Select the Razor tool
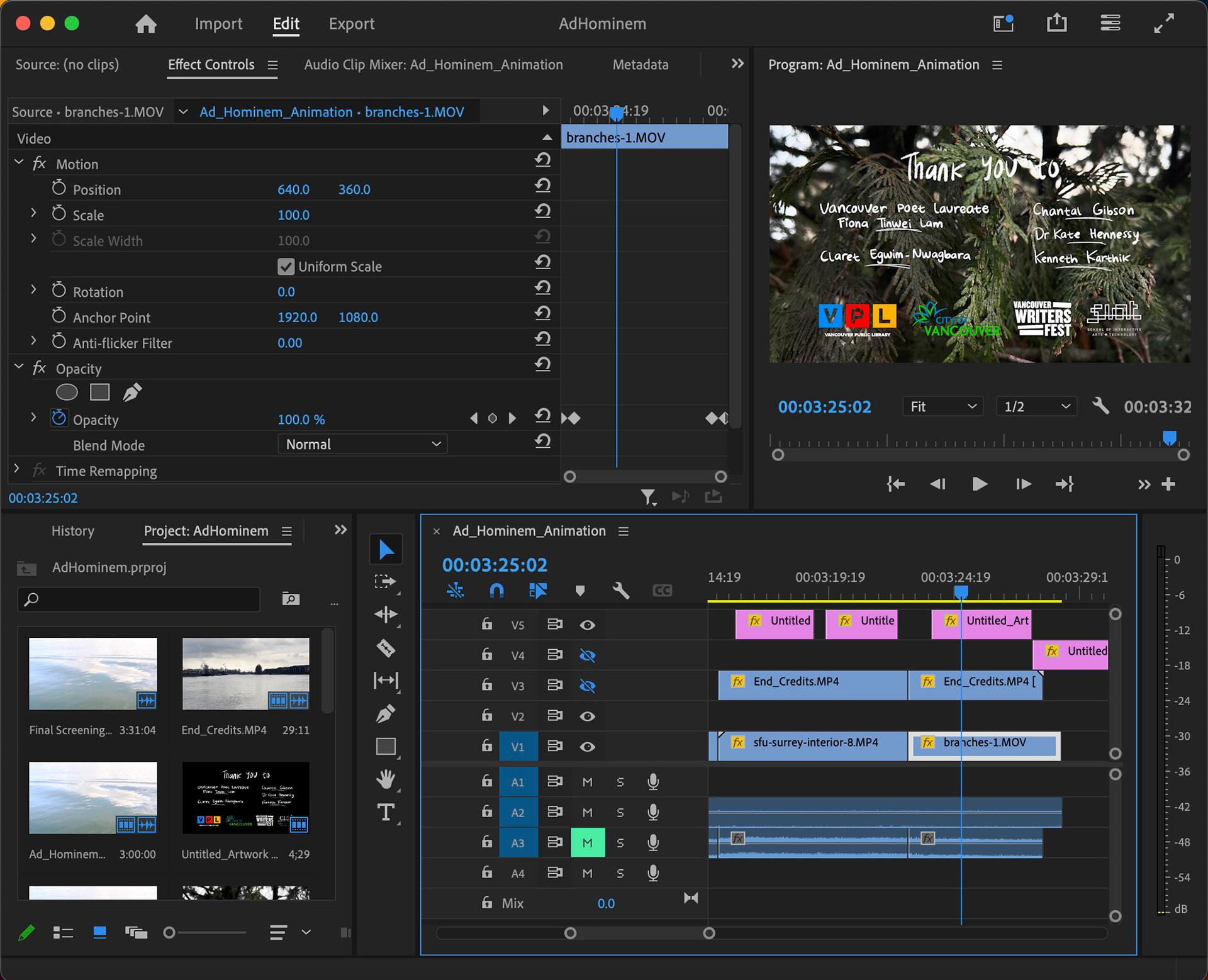This screenshot has width=1208, height=980. (x=386, y=648)
